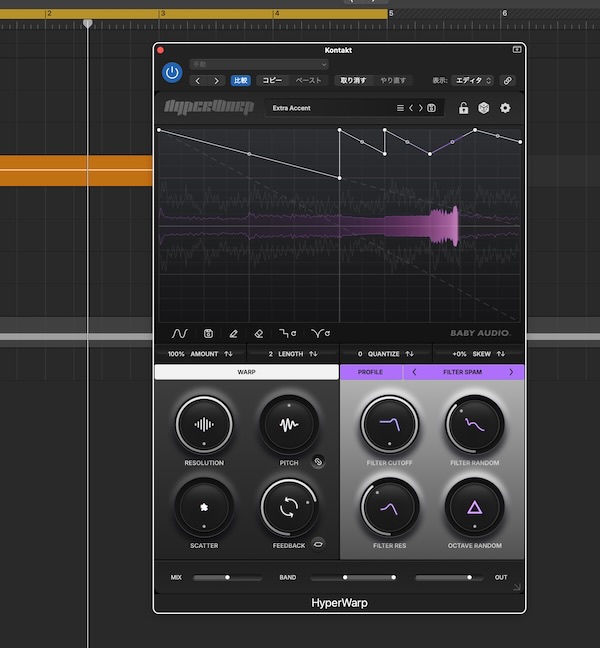Click the FILTER RANDOM knob
The width and height of the screenshot is (600, 648).
[x=475, y=424]
